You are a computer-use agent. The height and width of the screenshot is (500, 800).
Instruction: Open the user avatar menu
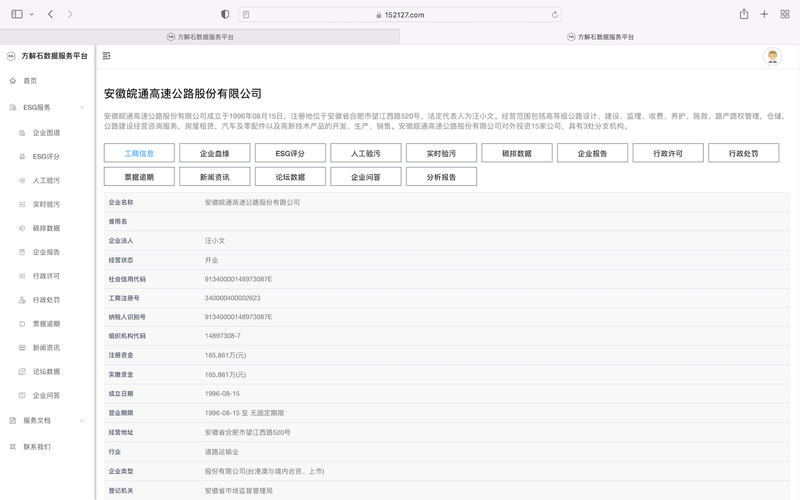point(772,56)
